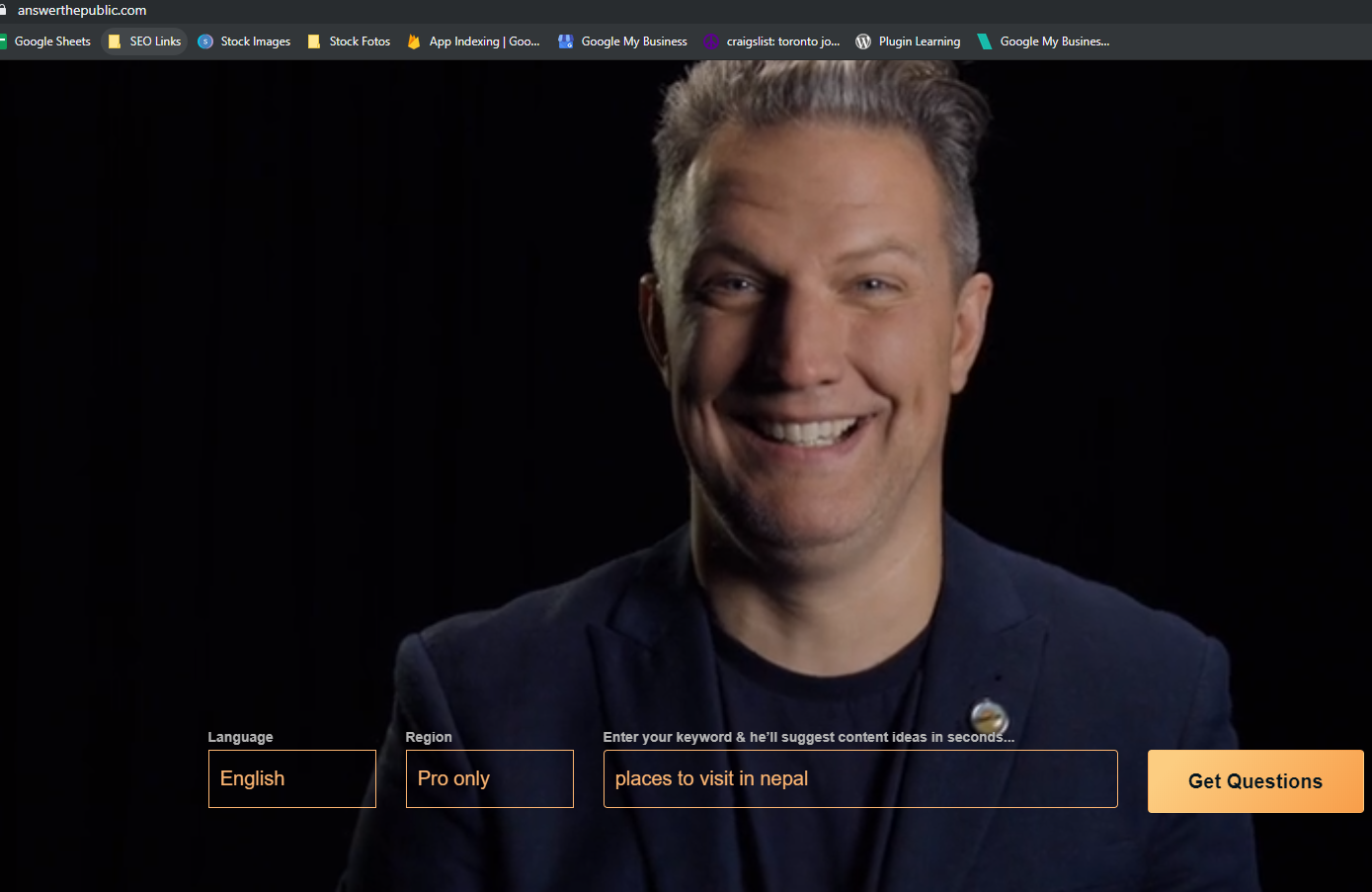Click the Language label above the dropdown

(x=240, y=737)
